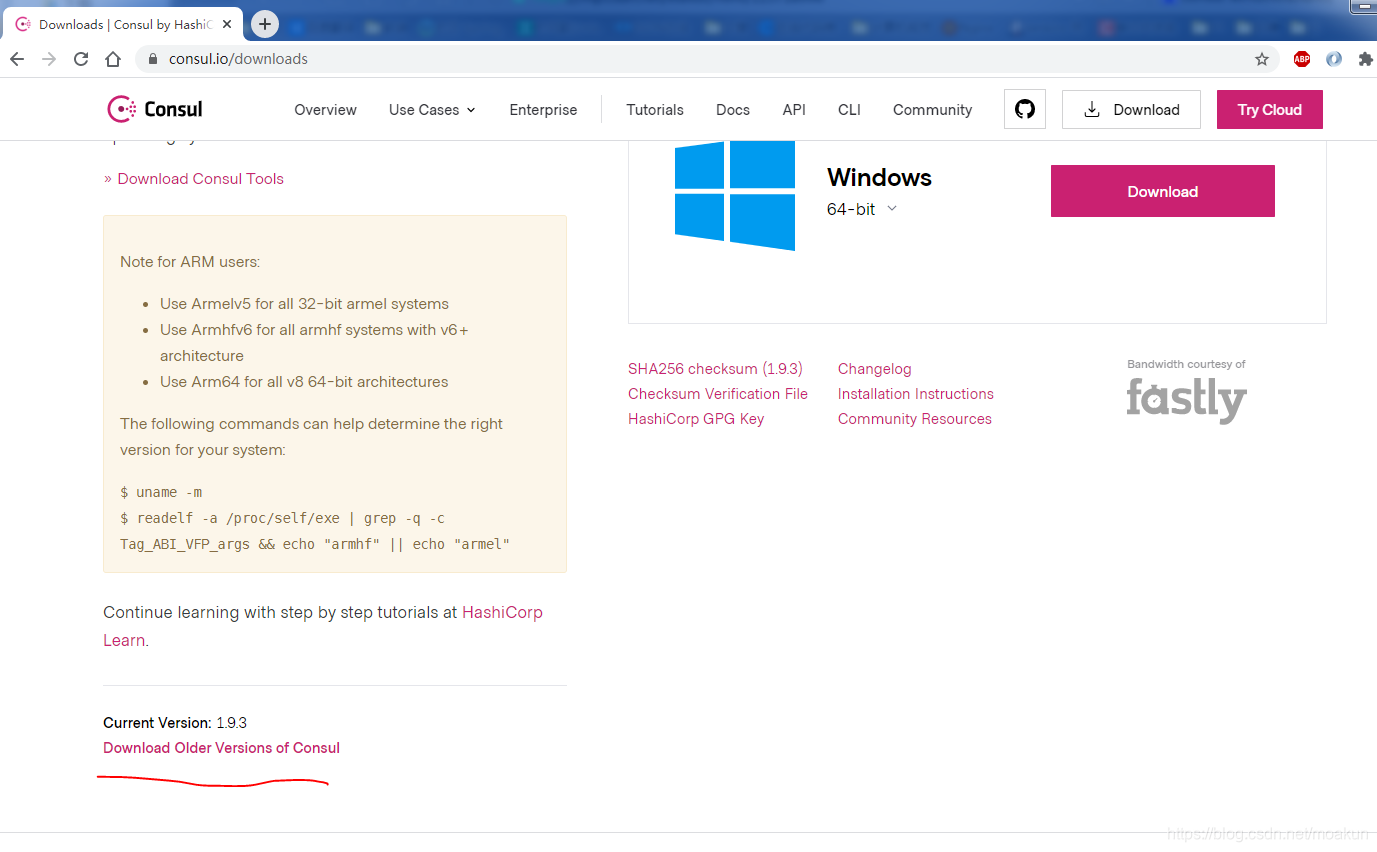
Task: Open the GitHub icon link
Action: (1025, 109)
